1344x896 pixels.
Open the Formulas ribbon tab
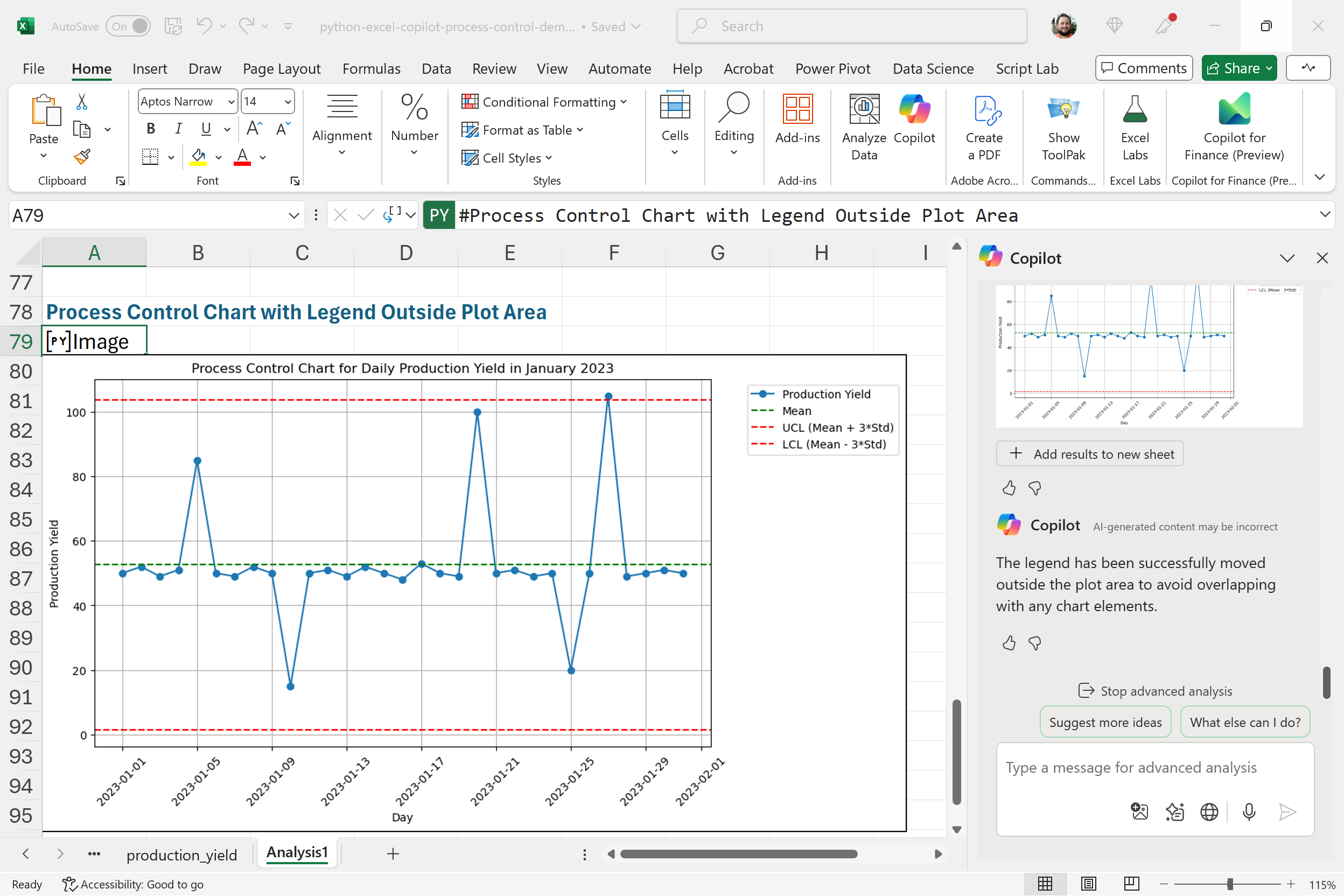coord(371,68)
